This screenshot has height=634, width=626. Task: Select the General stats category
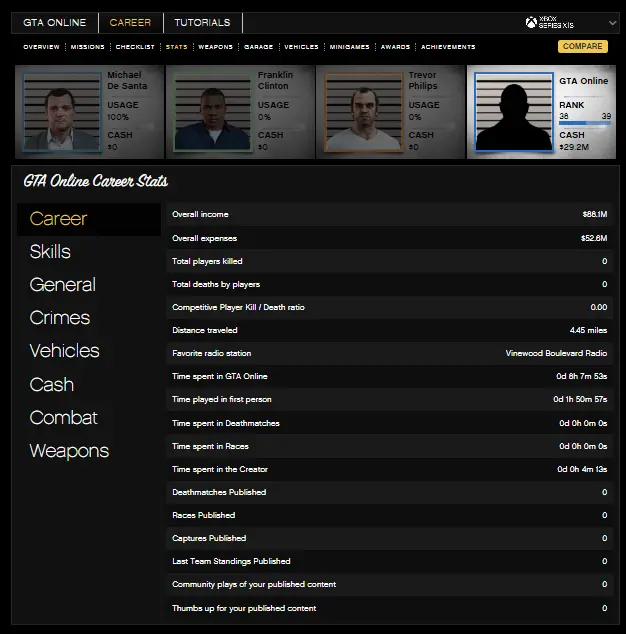[x=63, y=285]
